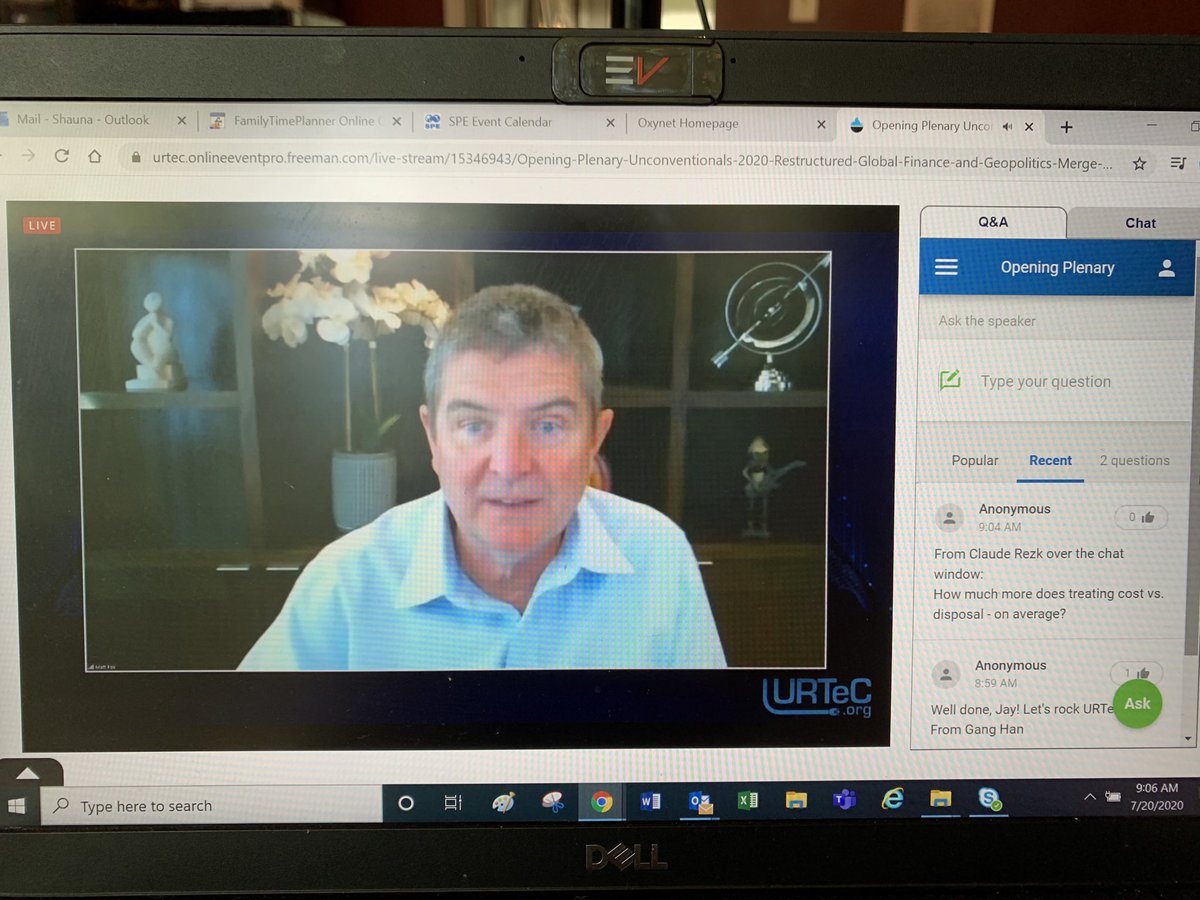Launch Paint from the taskbar
The height and width of the screenshot is (900, 1200).
[x=503, y=802]
